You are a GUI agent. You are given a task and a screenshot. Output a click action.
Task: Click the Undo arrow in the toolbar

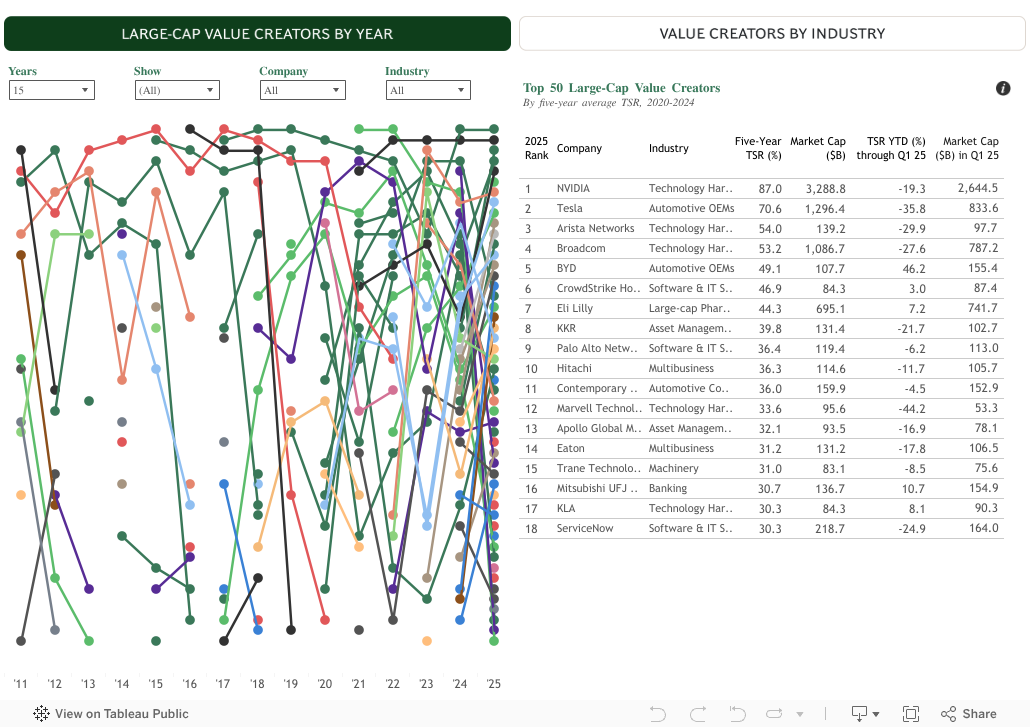pyautogui.click(x=657, y=714)
